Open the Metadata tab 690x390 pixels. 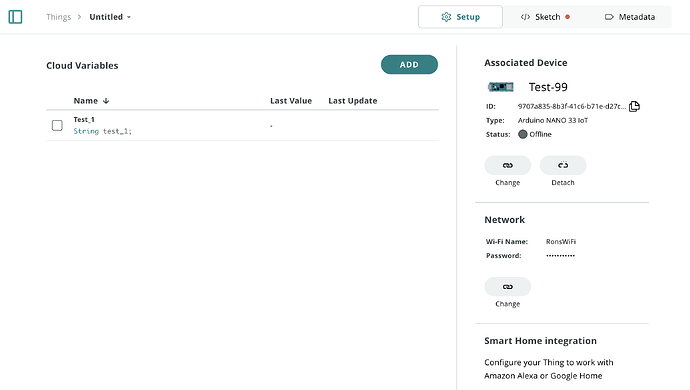click(630, 17)
